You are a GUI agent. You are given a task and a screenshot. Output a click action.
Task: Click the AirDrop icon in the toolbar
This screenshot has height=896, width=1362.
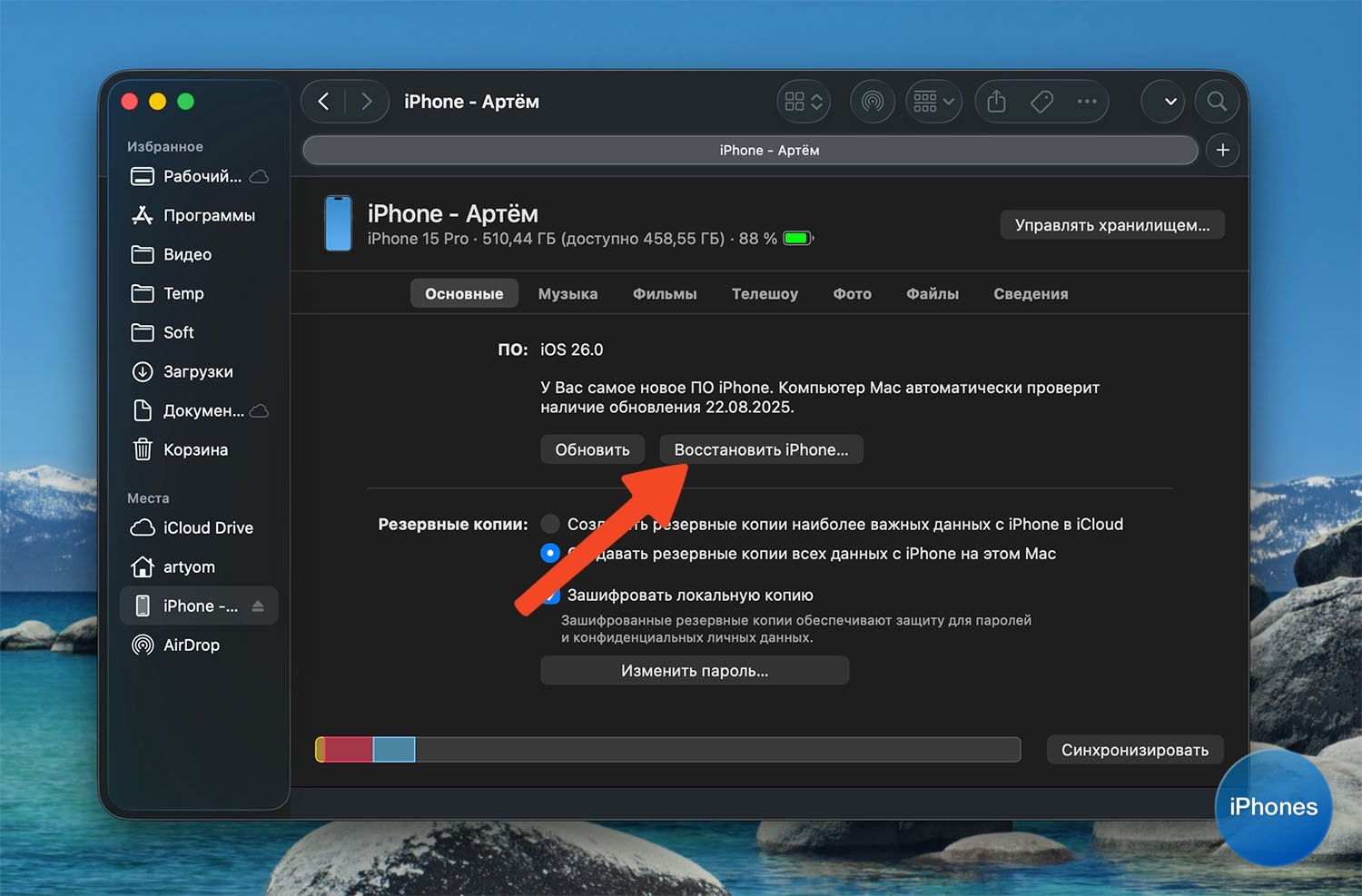pyautogui.click(x=872, y=102)
